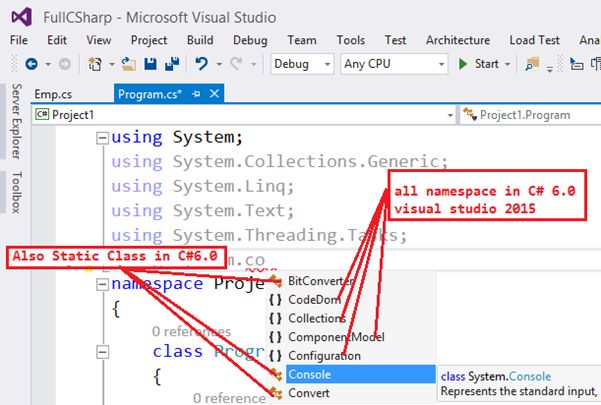Select BitConverter in the IntelliSense list
Viewport: 601px width, 405px height.
320,280
